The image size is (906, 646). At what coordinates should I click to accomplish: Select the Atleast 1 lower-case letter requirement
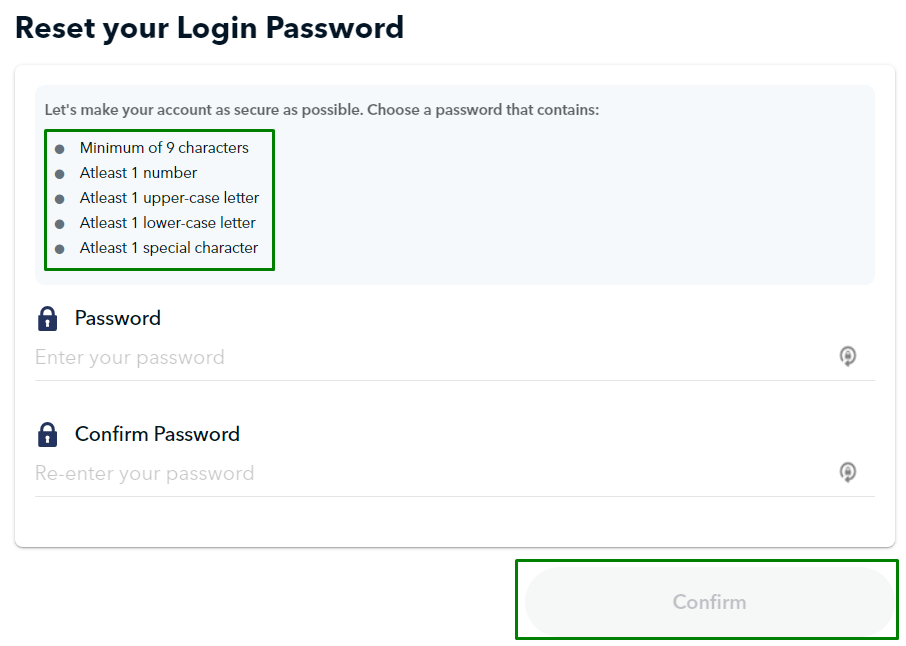point(167,223)
